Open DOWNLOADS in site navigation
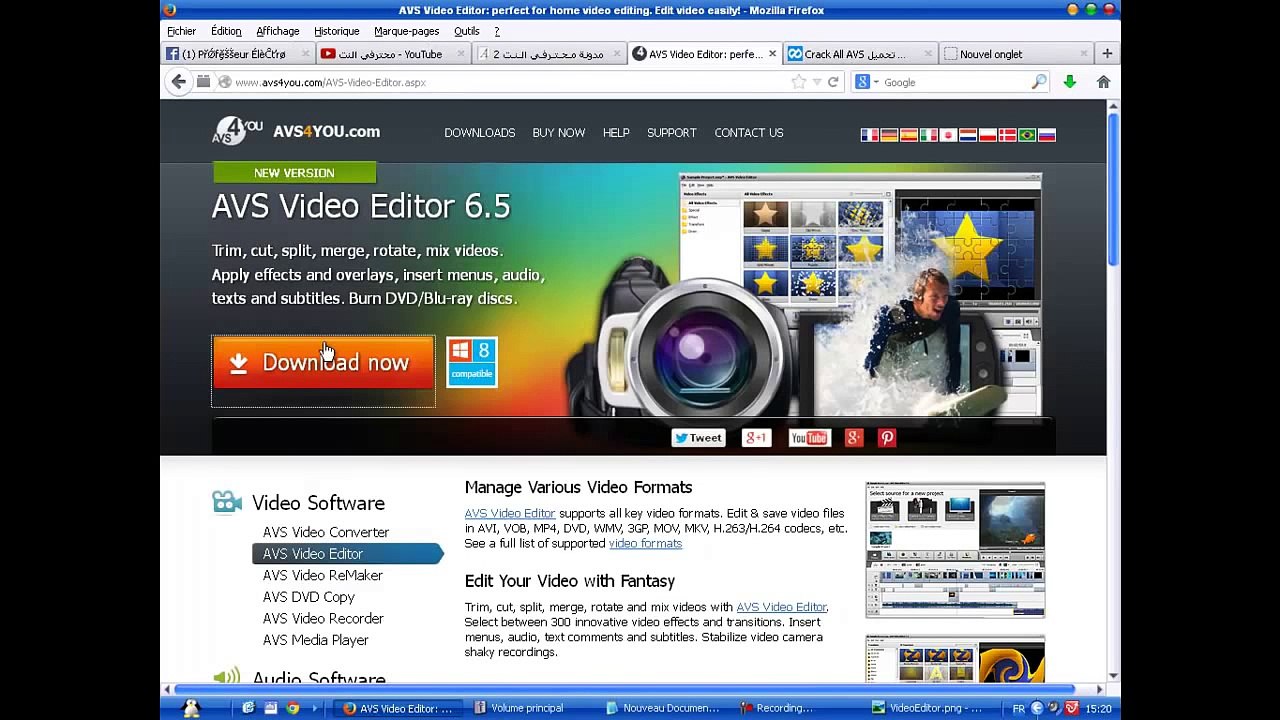The image size is (1280, 720). [480, 133]
